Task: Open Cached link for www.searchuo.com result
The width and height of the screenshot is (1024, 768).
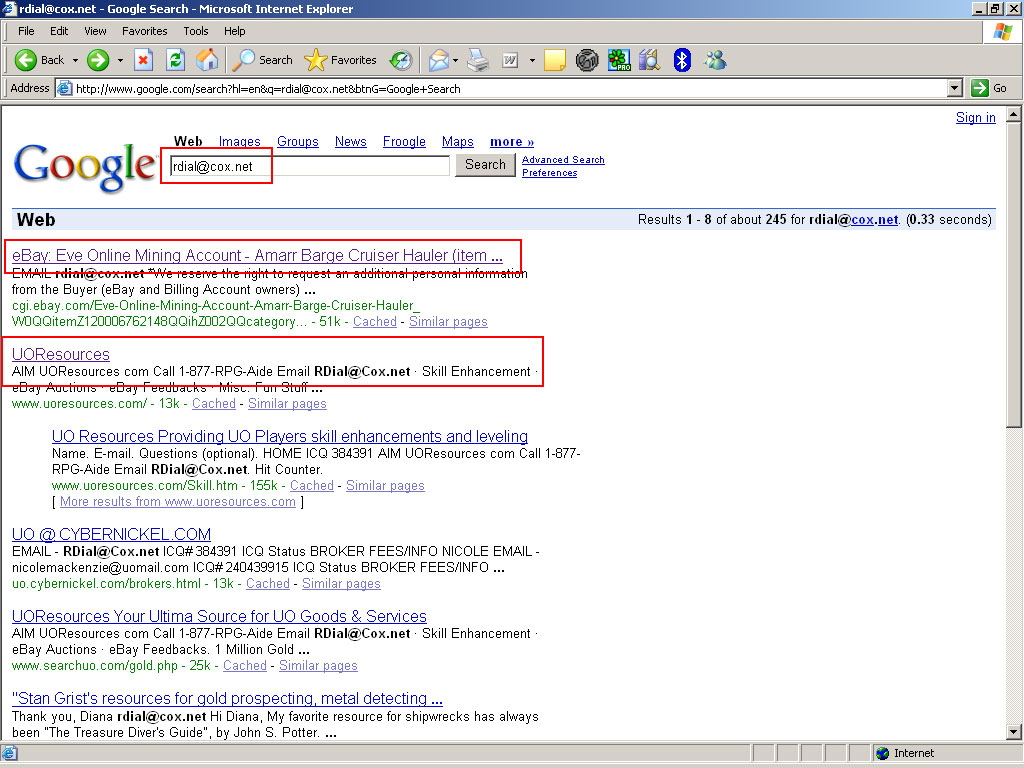Action: click(245, 665)
